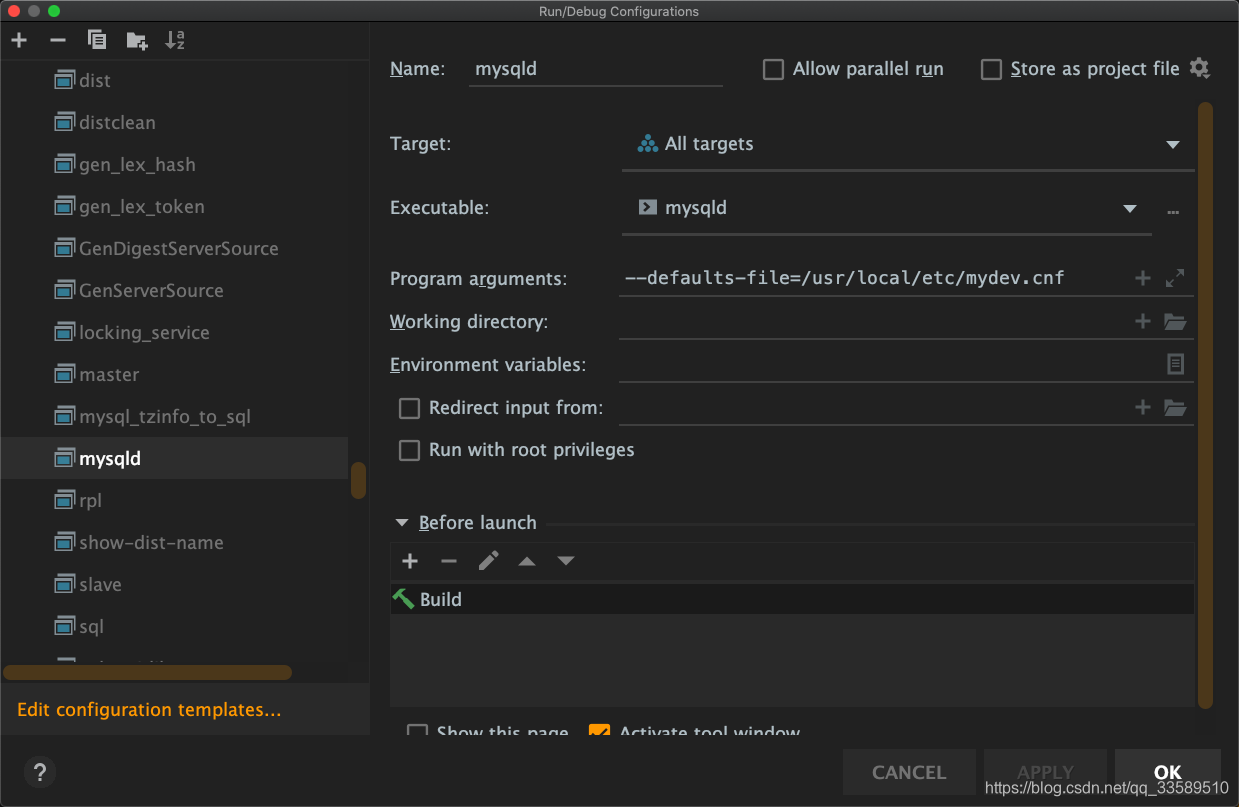Edit Environment variables list
This screenshot has width=1239, height=807.
[1176, 364]
